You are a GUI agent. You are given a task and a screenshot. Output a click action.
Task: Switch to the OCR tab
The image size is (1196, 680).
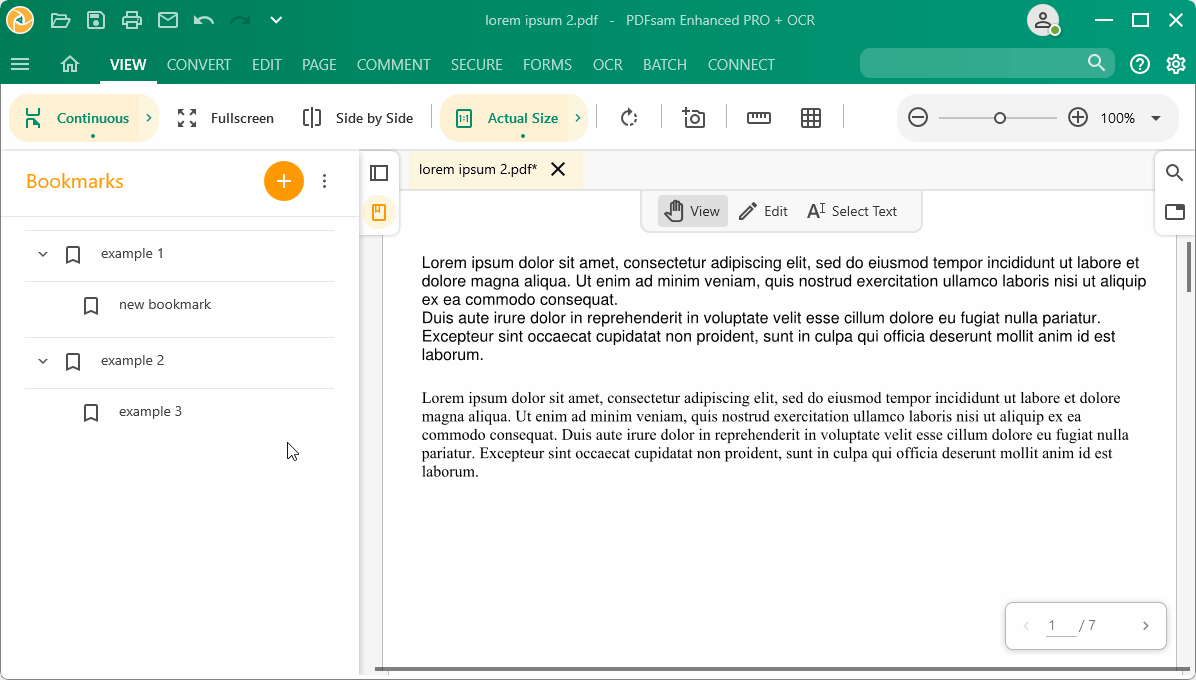pyautogui.click(x=607, y=64)
